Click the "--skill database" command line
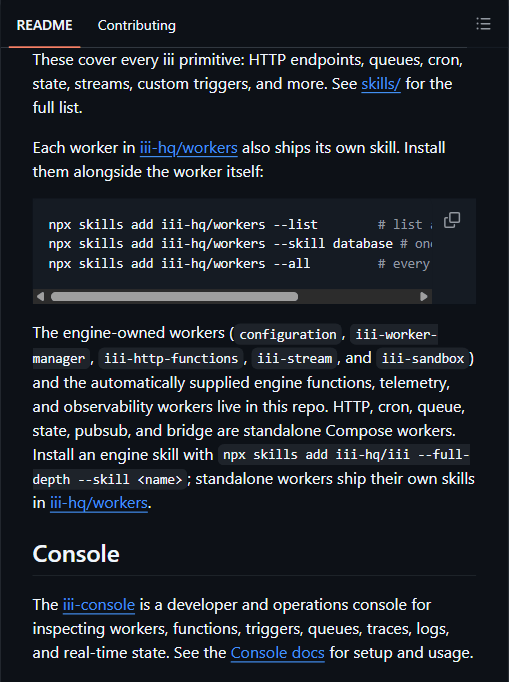Screen dimensions: 509x682 tap(221, 244)
